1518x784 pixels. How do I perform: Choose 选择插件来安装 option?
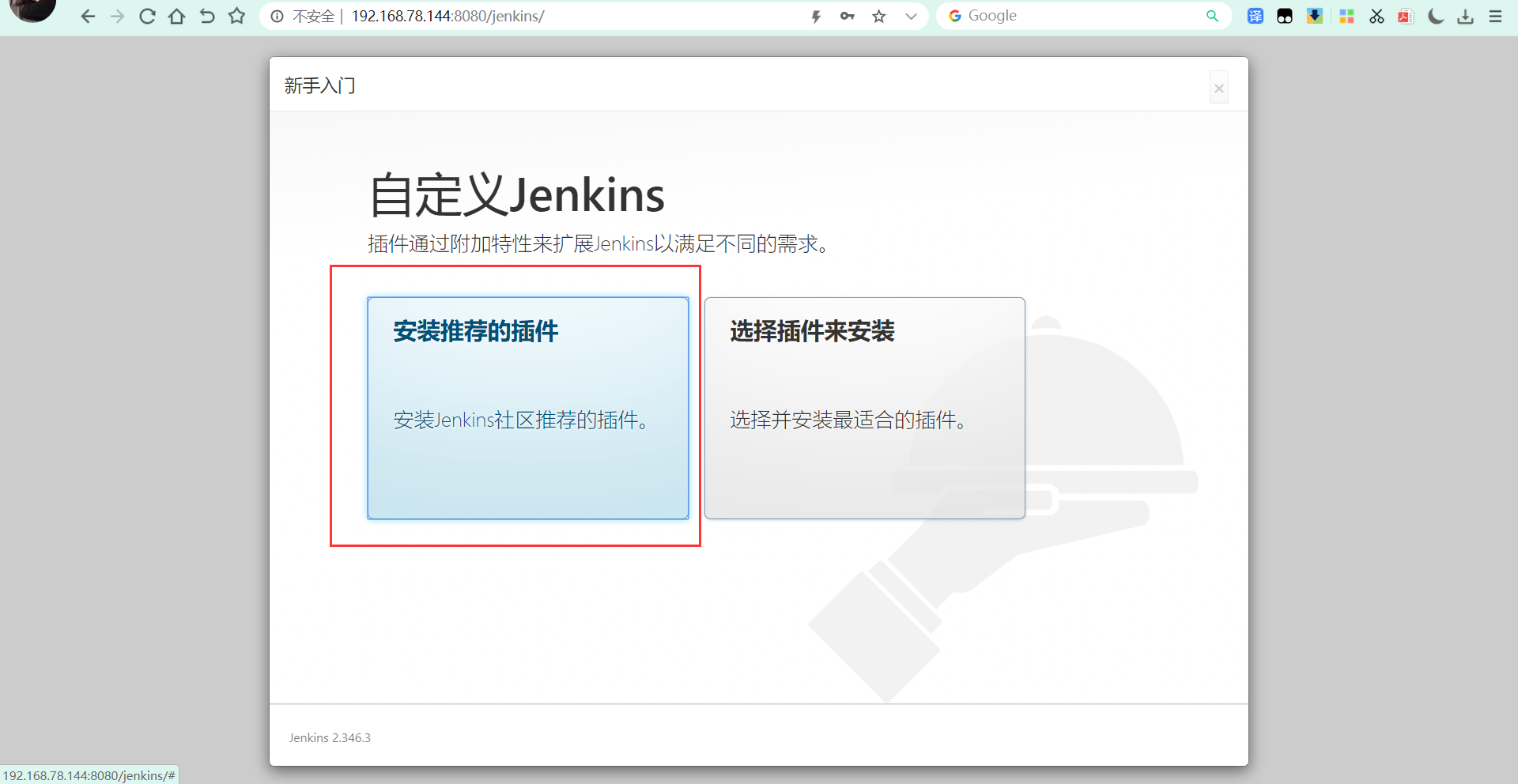tap(865, 408)
